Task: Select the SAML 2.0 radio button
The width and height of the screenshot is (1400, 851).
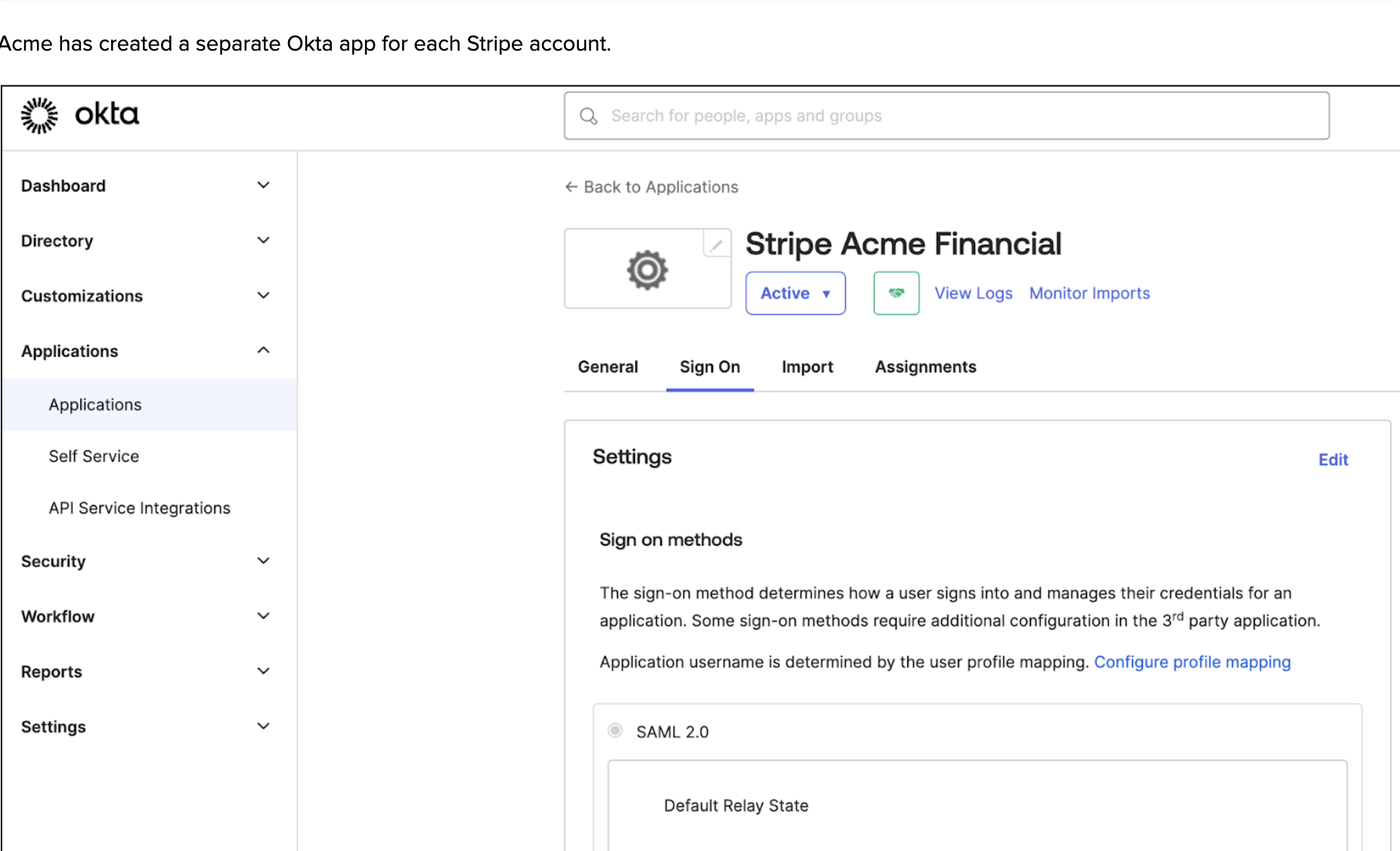Action: click(615, 730)
